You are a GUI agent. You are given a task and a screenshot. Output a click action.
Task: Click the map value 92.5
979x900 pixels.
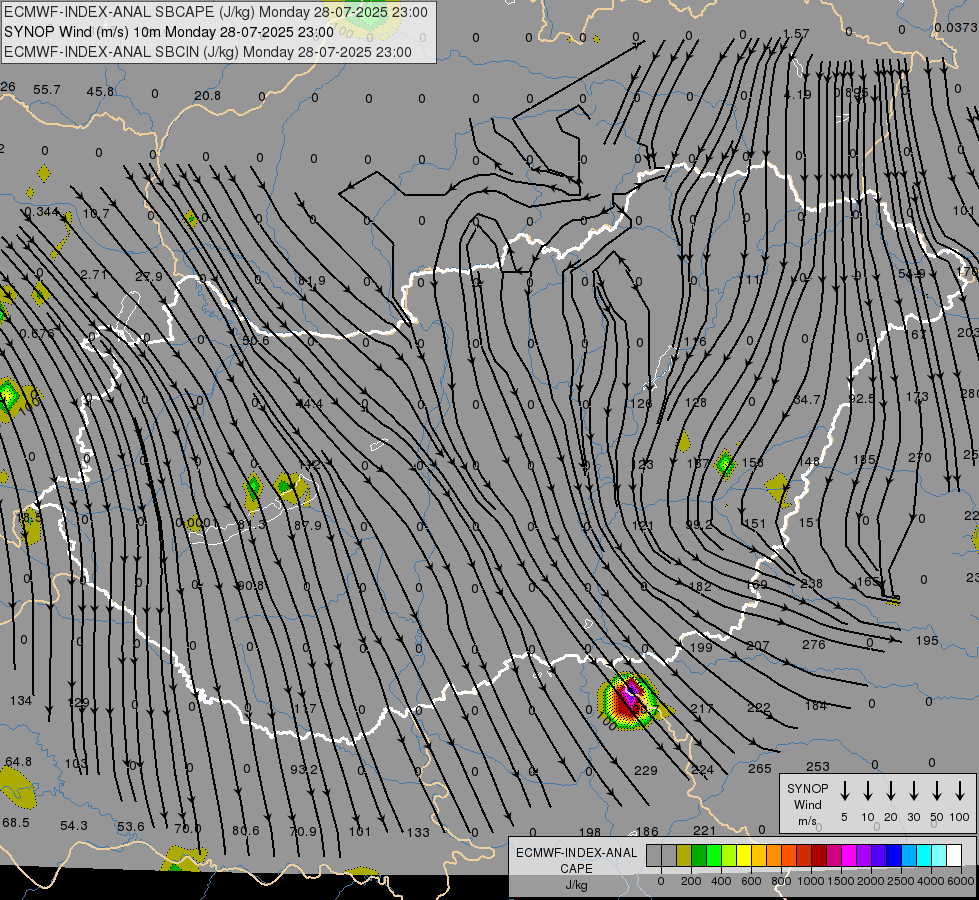(x=862, y=398)
